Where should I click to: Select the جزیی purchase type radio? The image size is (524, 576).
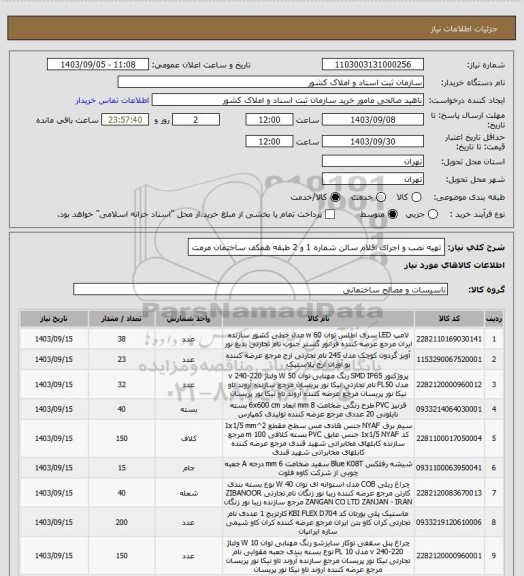433,214
